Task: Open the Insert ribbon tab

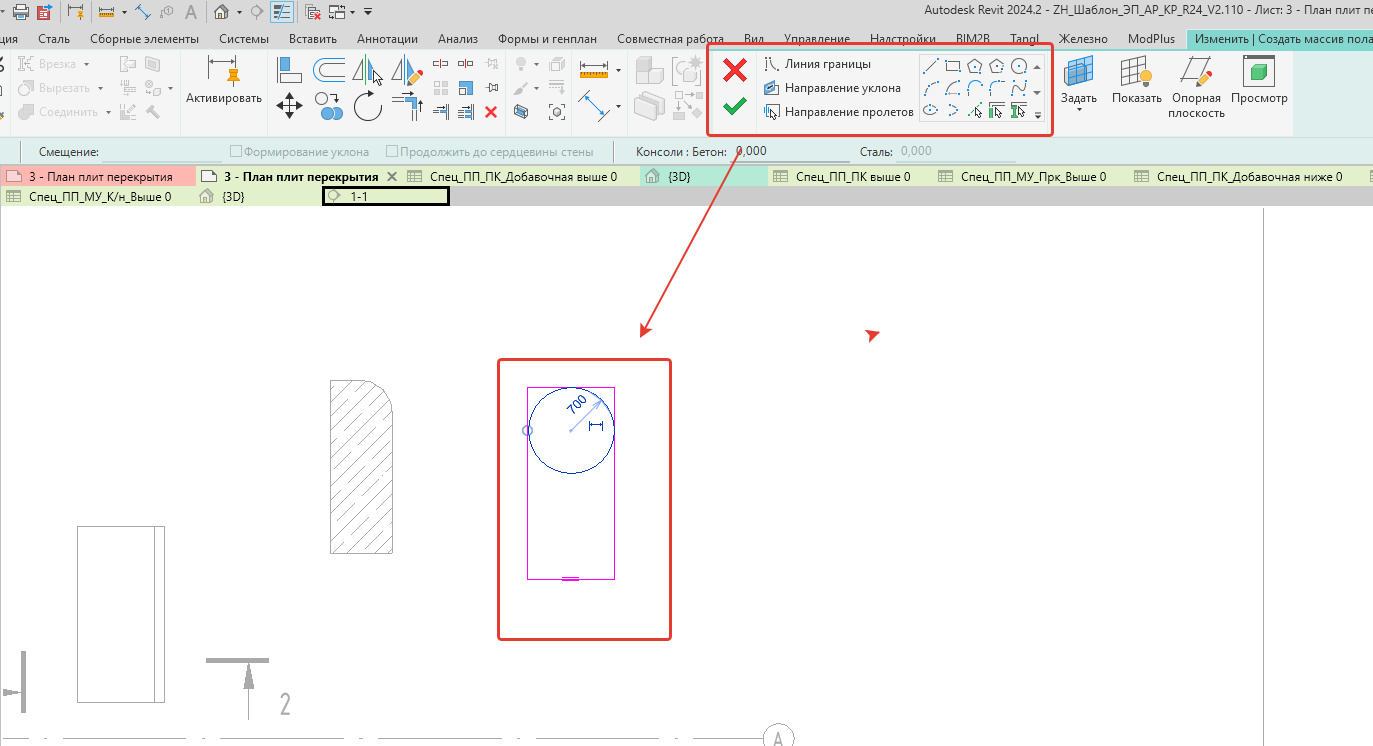Action: pos(312,39)
